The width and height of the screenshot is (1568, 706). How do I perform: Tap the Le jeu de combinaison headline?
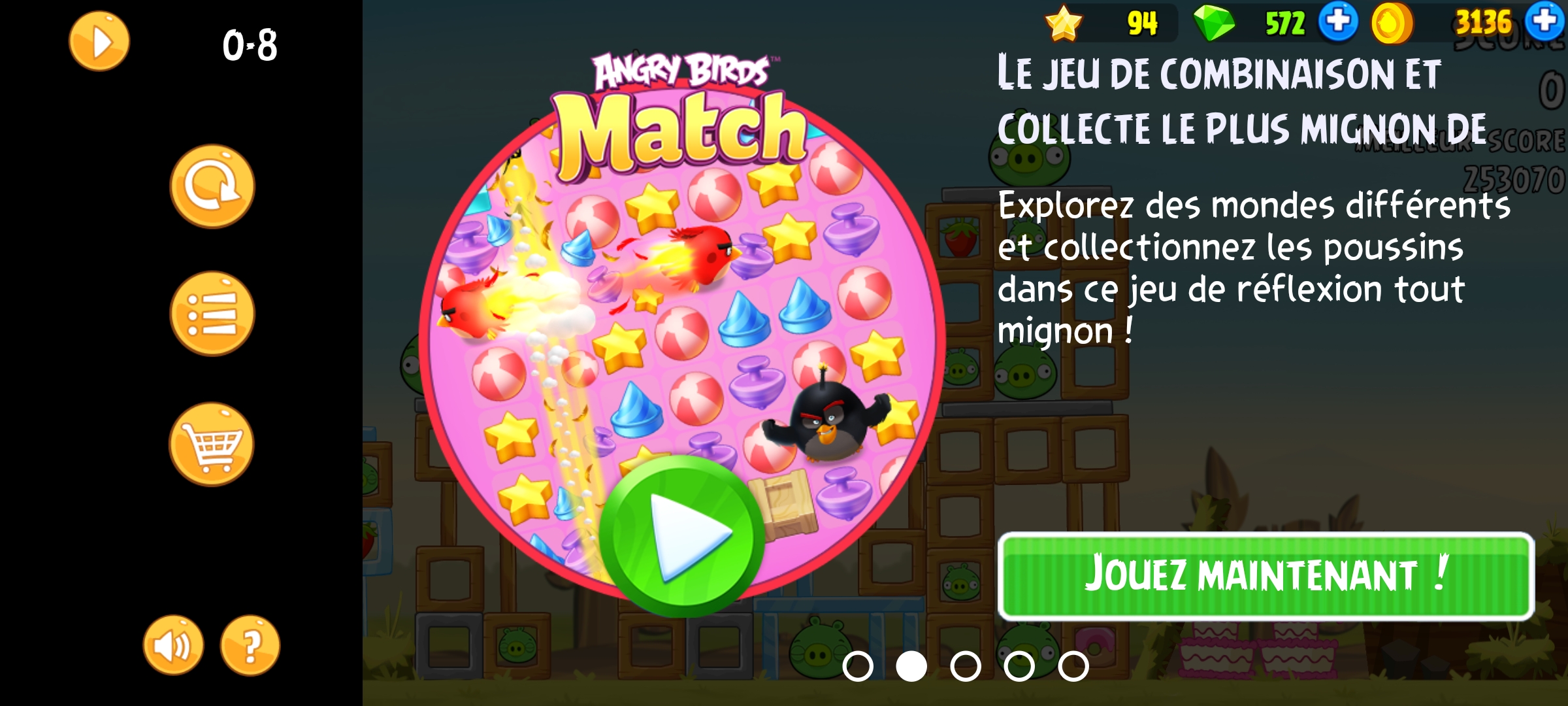(1241, 100)
